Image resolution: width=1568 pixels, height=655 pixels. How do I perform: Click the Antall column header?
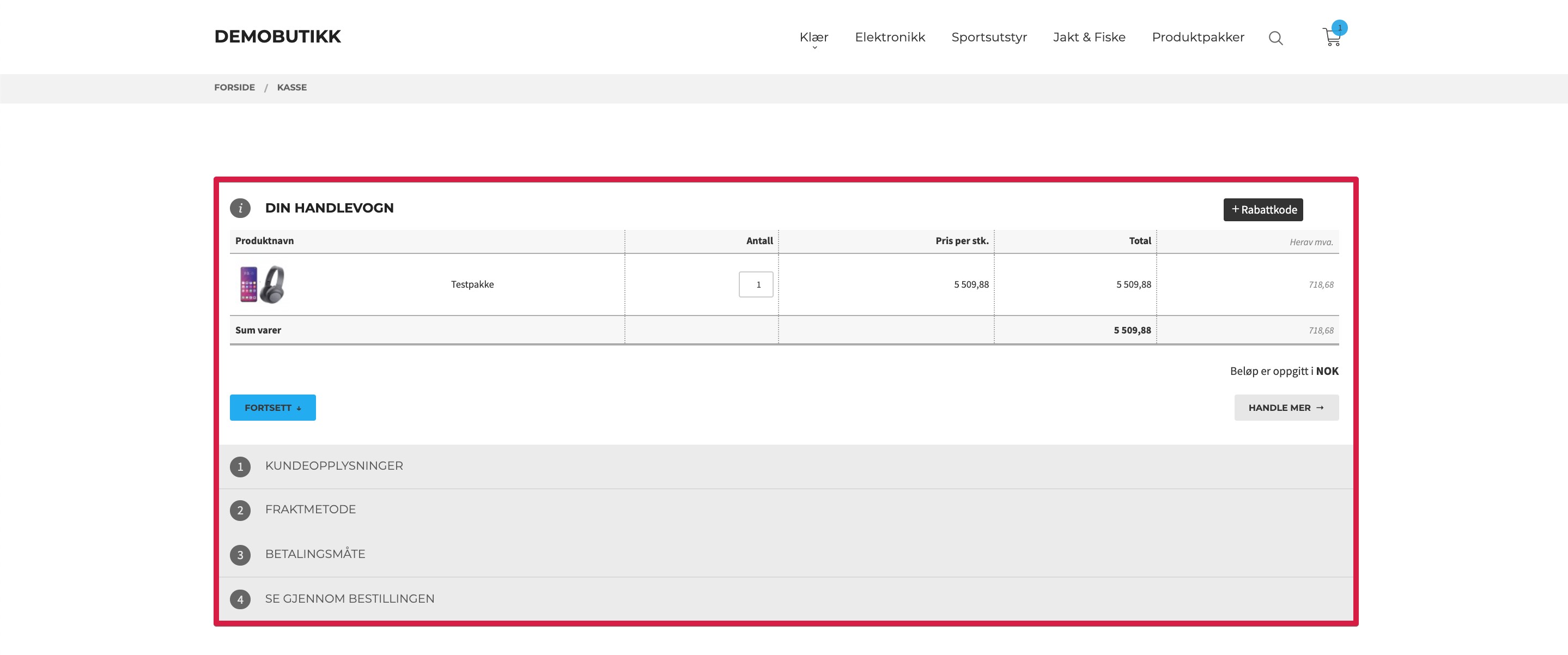pos(759,241)
